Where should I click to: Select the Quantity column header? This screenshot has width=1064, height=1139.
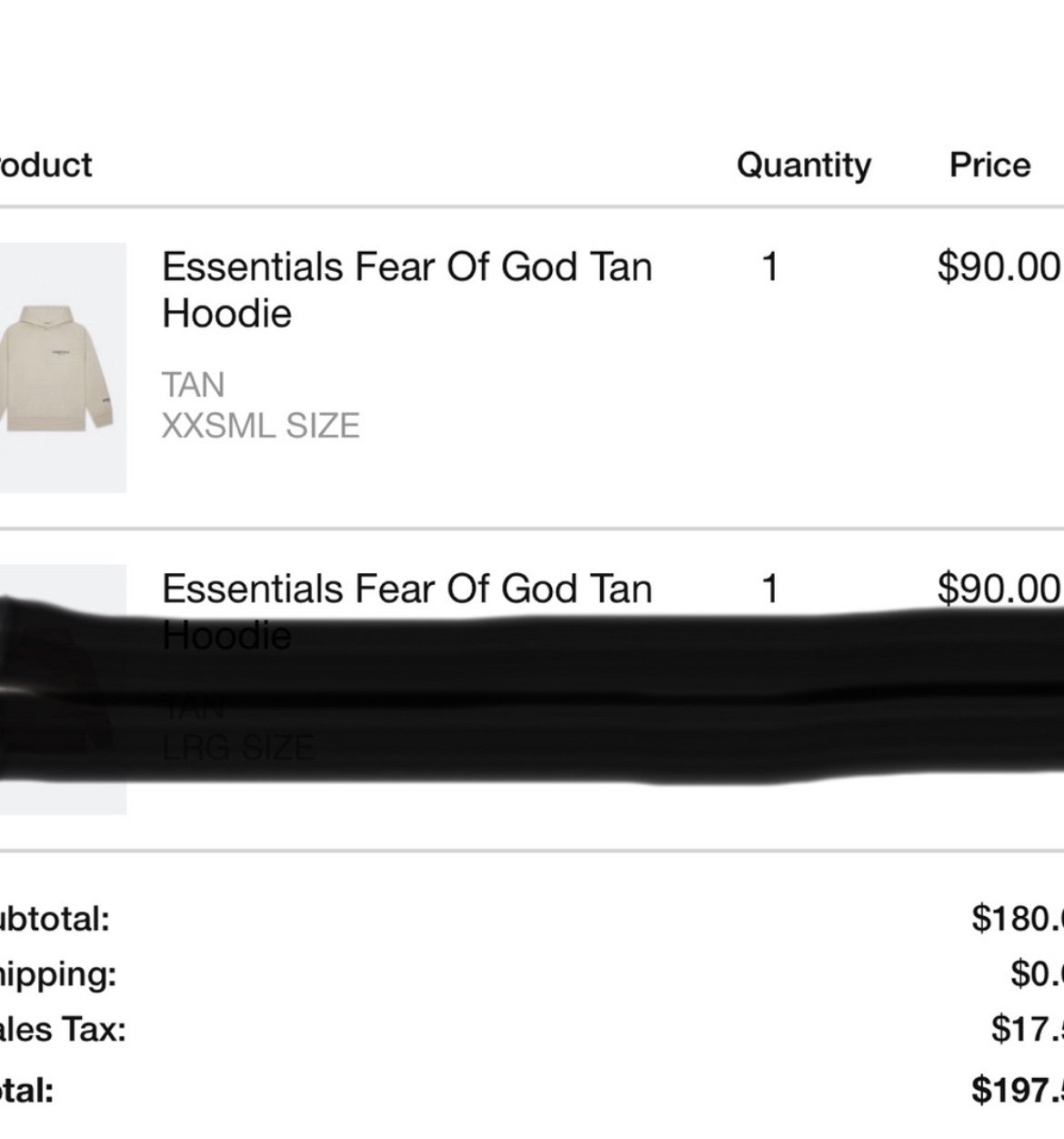coord(804,165)
